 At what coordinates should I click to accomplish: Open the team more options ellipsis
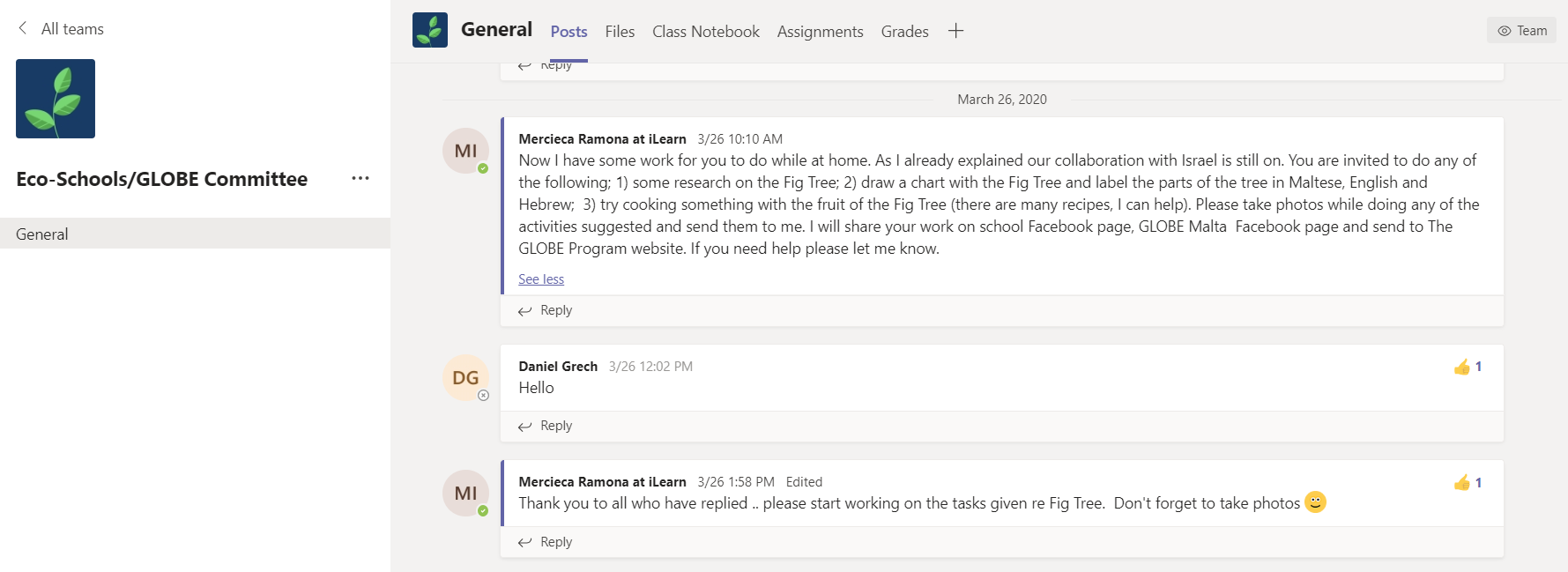[360, 178]
